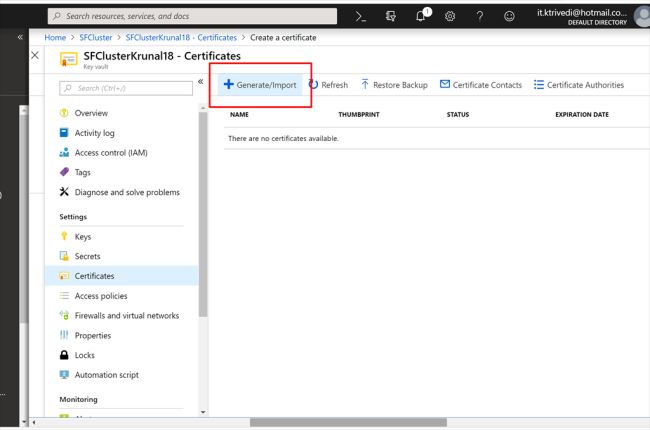This screenshot has height=430, width=650.
Task: Open directory and subscription filter icon
Action: 390,16
